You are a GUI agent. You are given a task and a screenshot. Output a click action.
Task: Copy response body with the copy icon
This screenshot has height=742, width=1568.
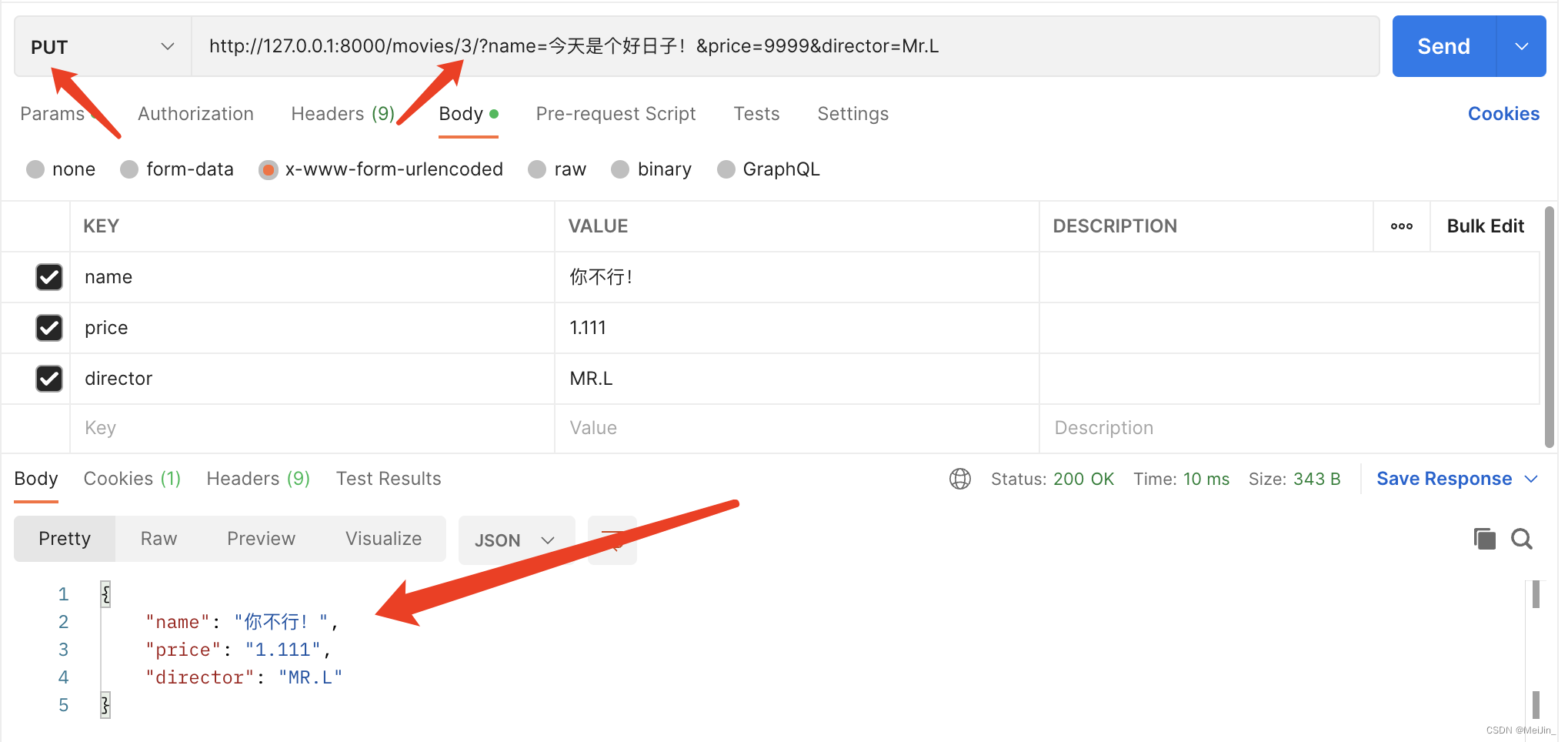[x=1484, y=539]
